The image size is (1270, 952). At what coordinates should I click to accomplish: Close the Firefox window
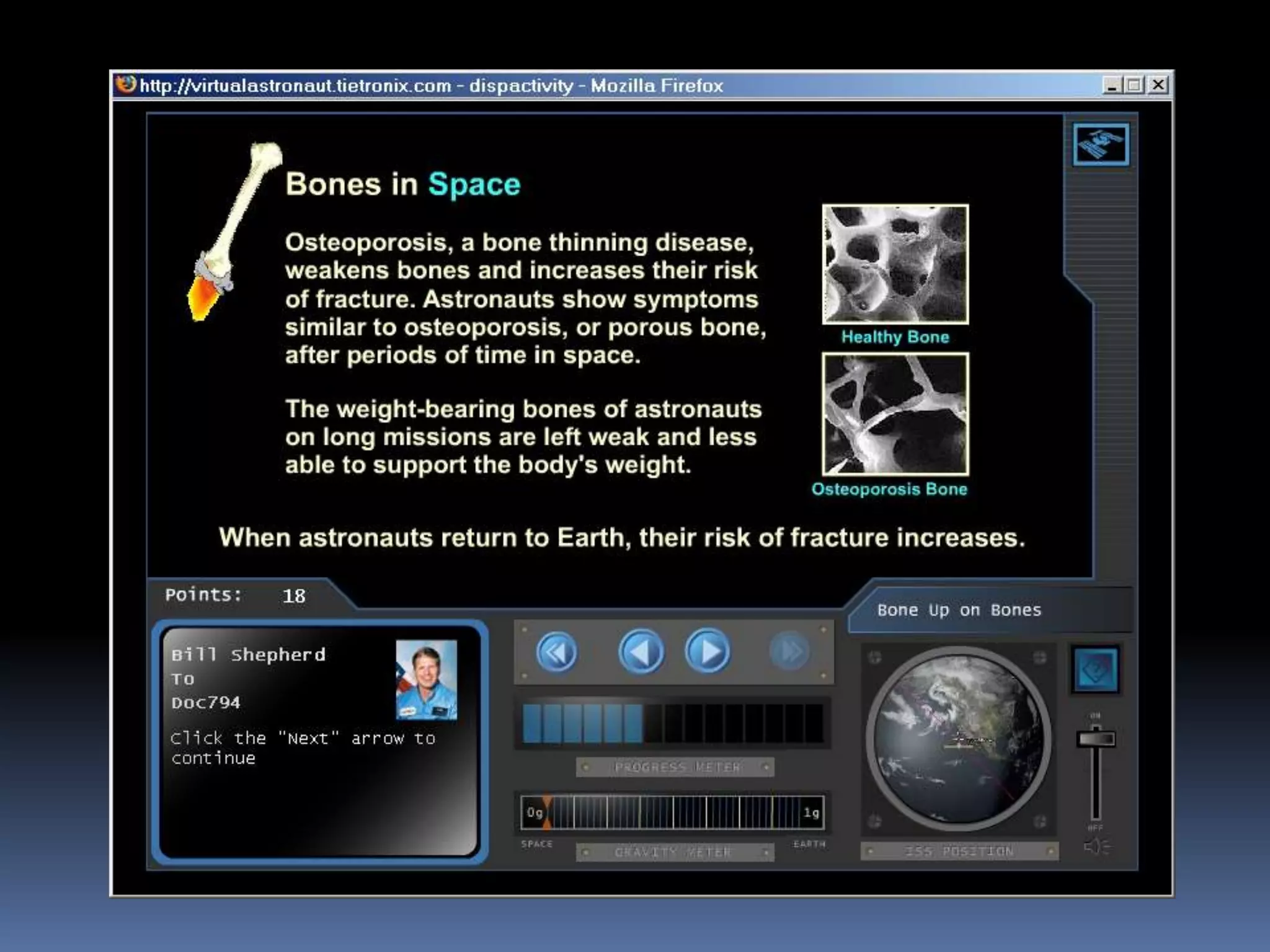tap(1157, 85)
